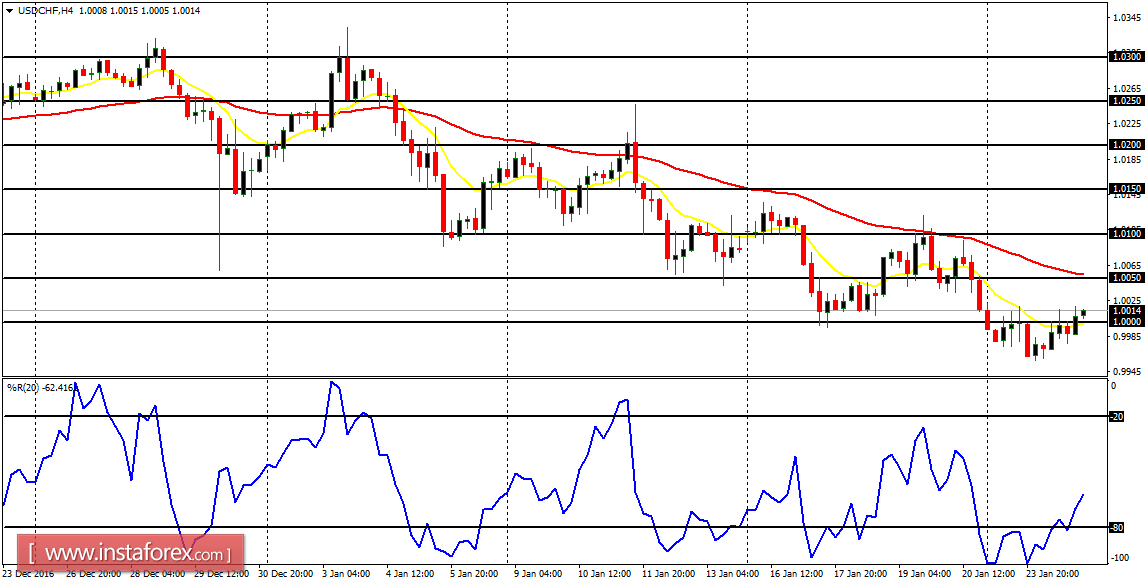The width and height of the screenshot is (1147, 585).
Task: Click the 1.0065 price scale value
Action: [1125, 265]
